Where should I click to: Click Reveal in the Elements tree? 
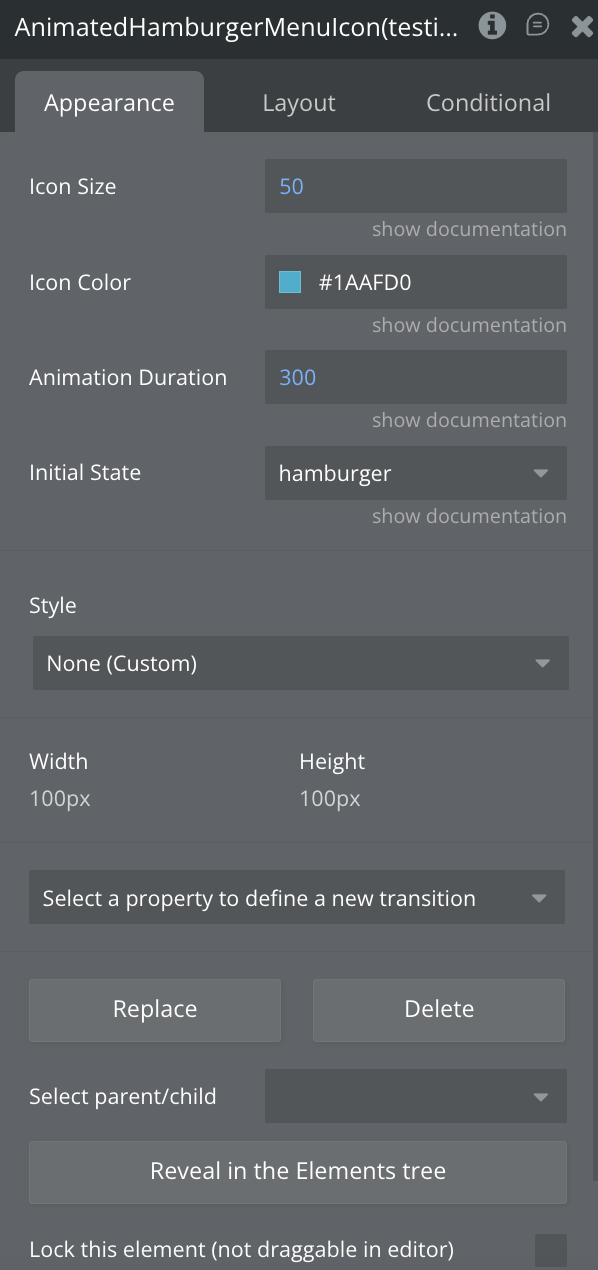pyautogui.click(x=298, y=1172)
